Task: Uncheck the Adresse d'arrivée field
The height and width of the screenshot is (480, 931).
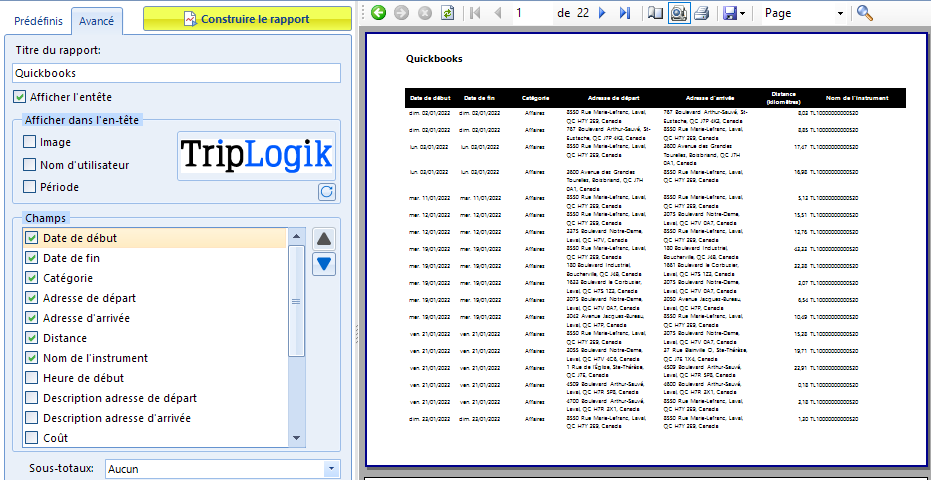Action: 31,318
